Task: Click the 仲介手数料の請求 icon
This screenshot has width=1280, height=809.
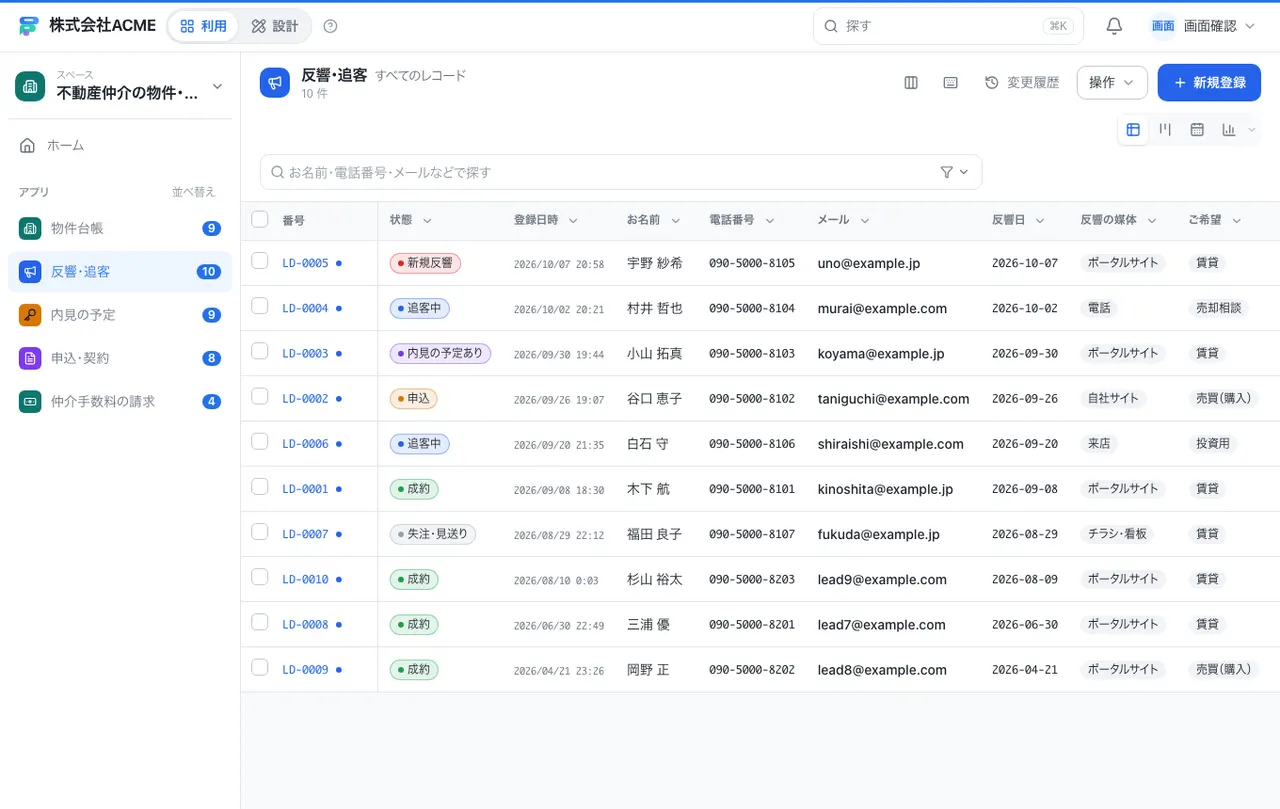Action: click(x=30, y=401)
